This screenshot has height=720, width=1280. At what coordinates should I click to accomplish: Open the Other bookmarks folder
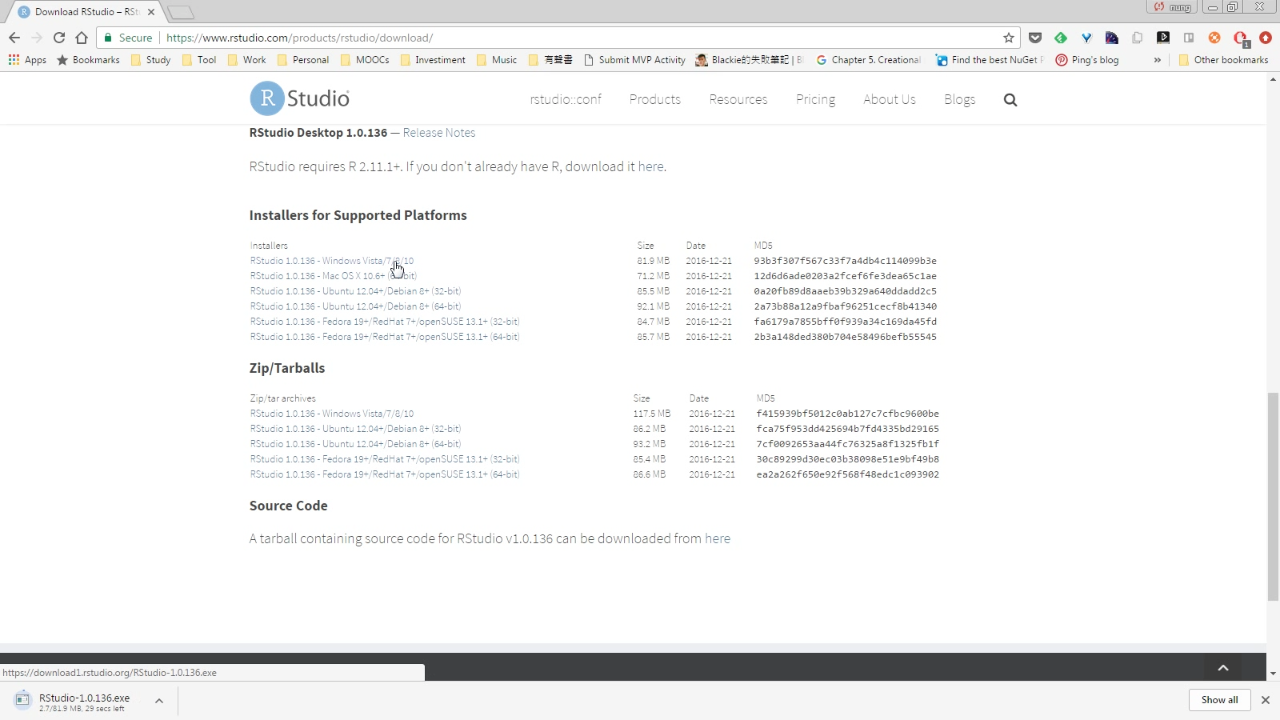tap(1223, 60)
